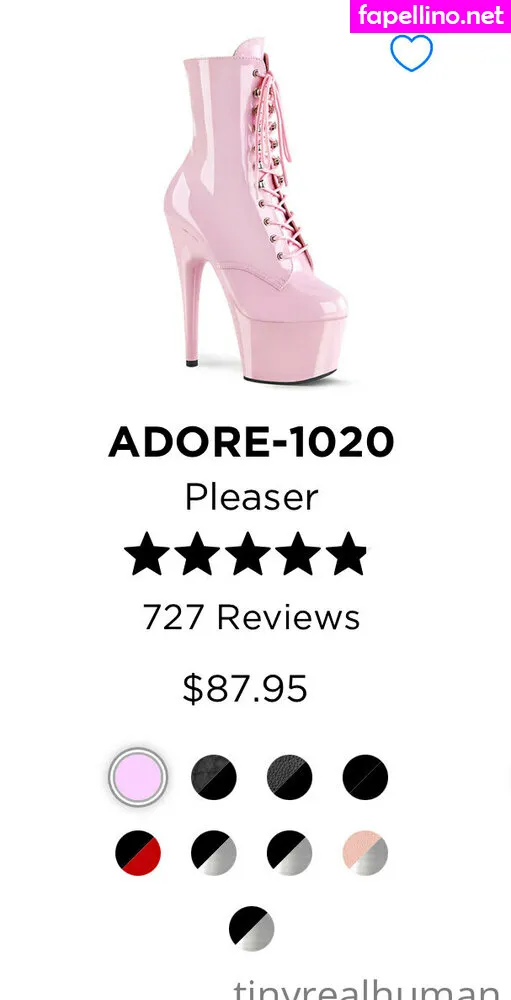
Task: Choose the dark swatch beside the selected pink swatch
Action: point(214,777)
